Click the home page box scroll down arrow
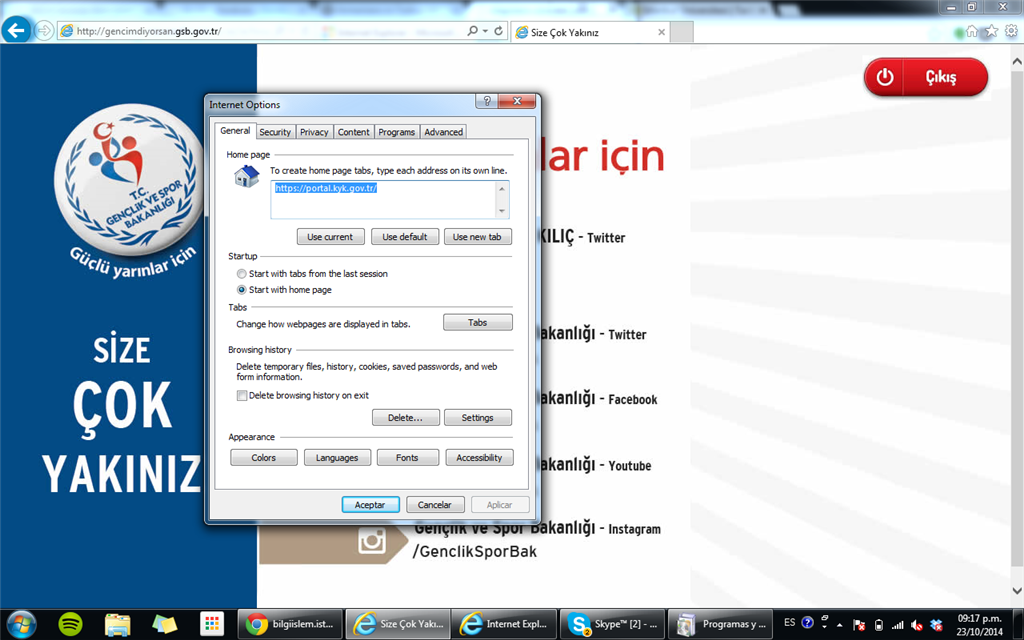 coord(502,211)
